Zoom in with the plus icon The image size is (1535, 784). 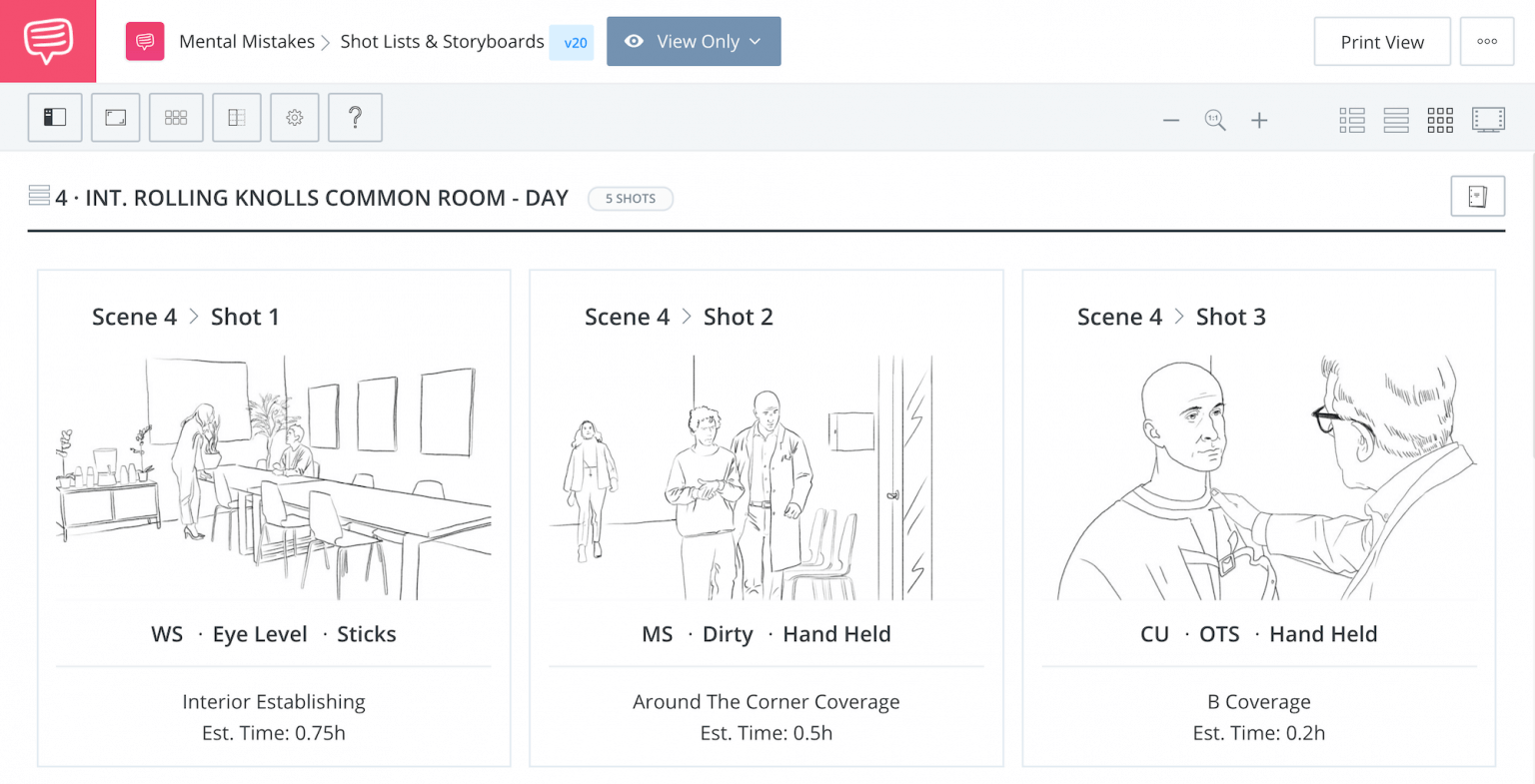pos(1259,121)
